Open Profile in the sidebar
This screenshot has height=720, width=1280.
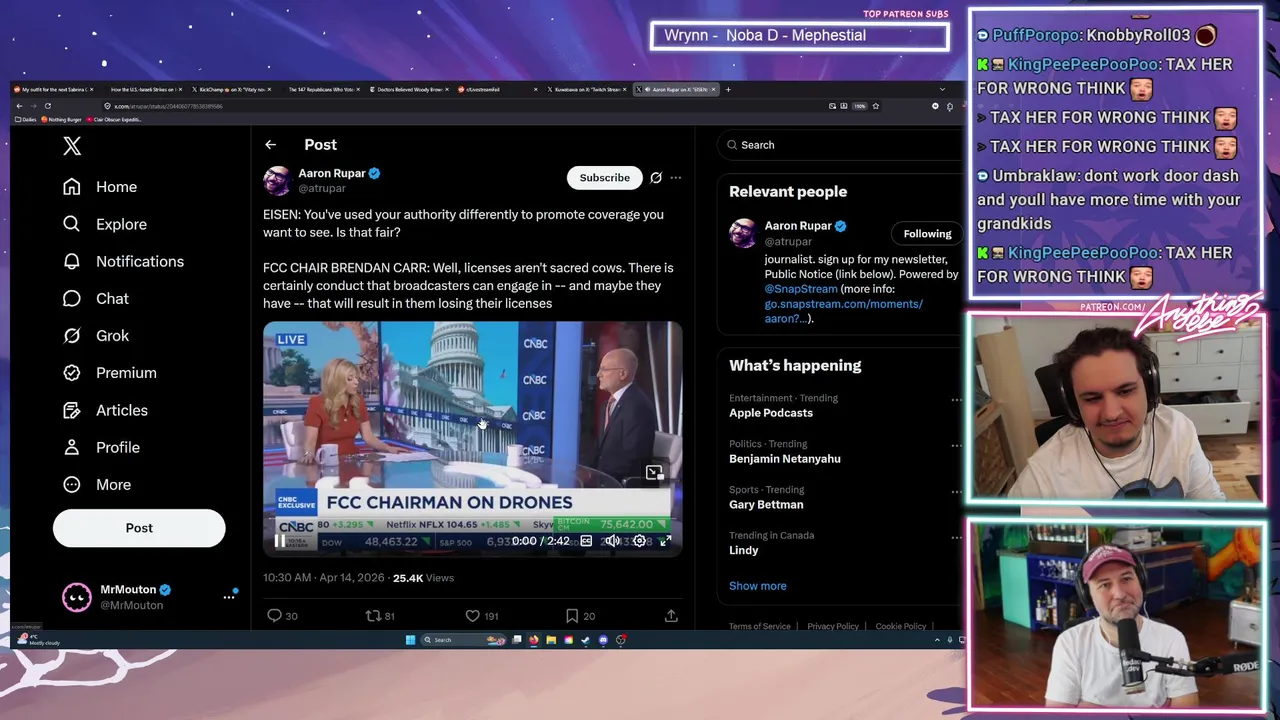click(101, 447)
